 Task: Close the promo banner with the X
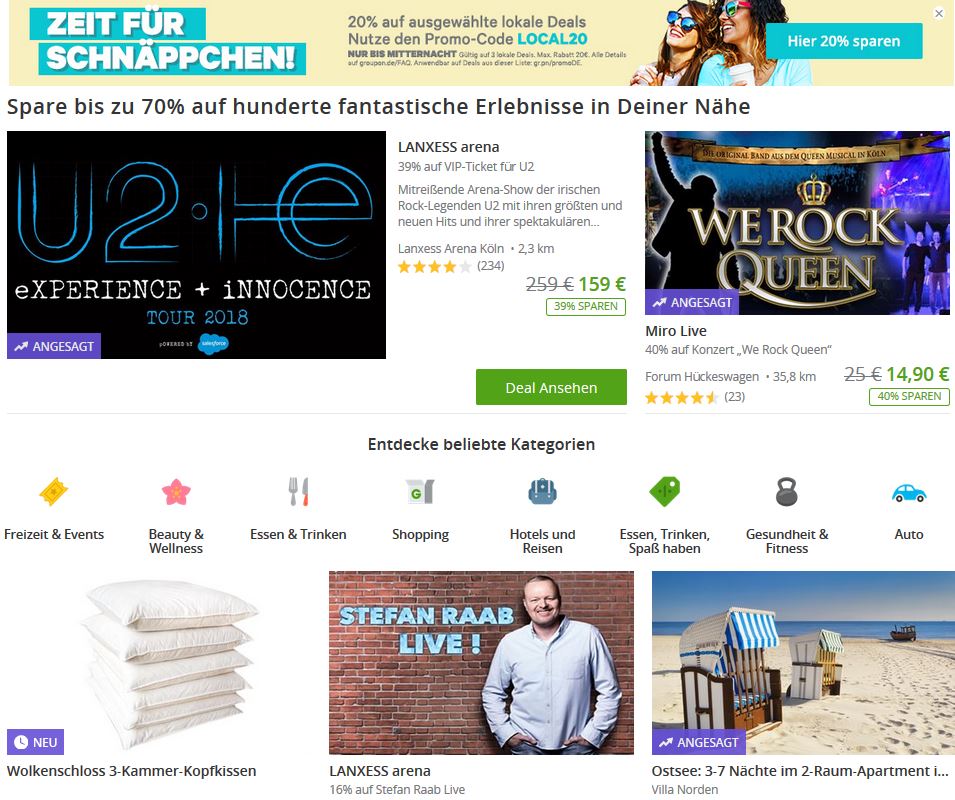939,13
